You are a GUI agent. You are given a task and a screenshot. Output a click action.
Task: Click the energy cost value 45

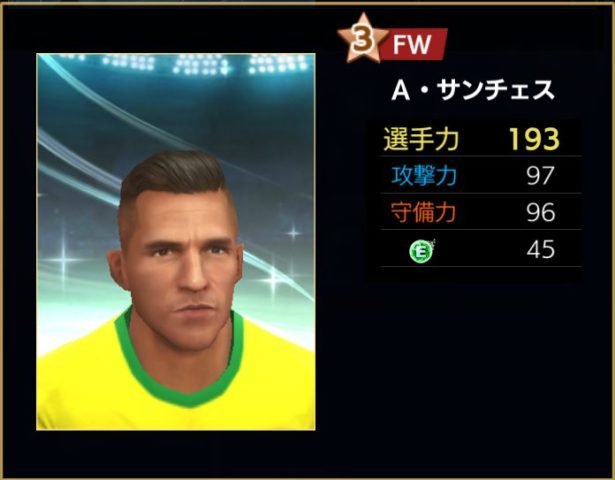pos(540,249)
